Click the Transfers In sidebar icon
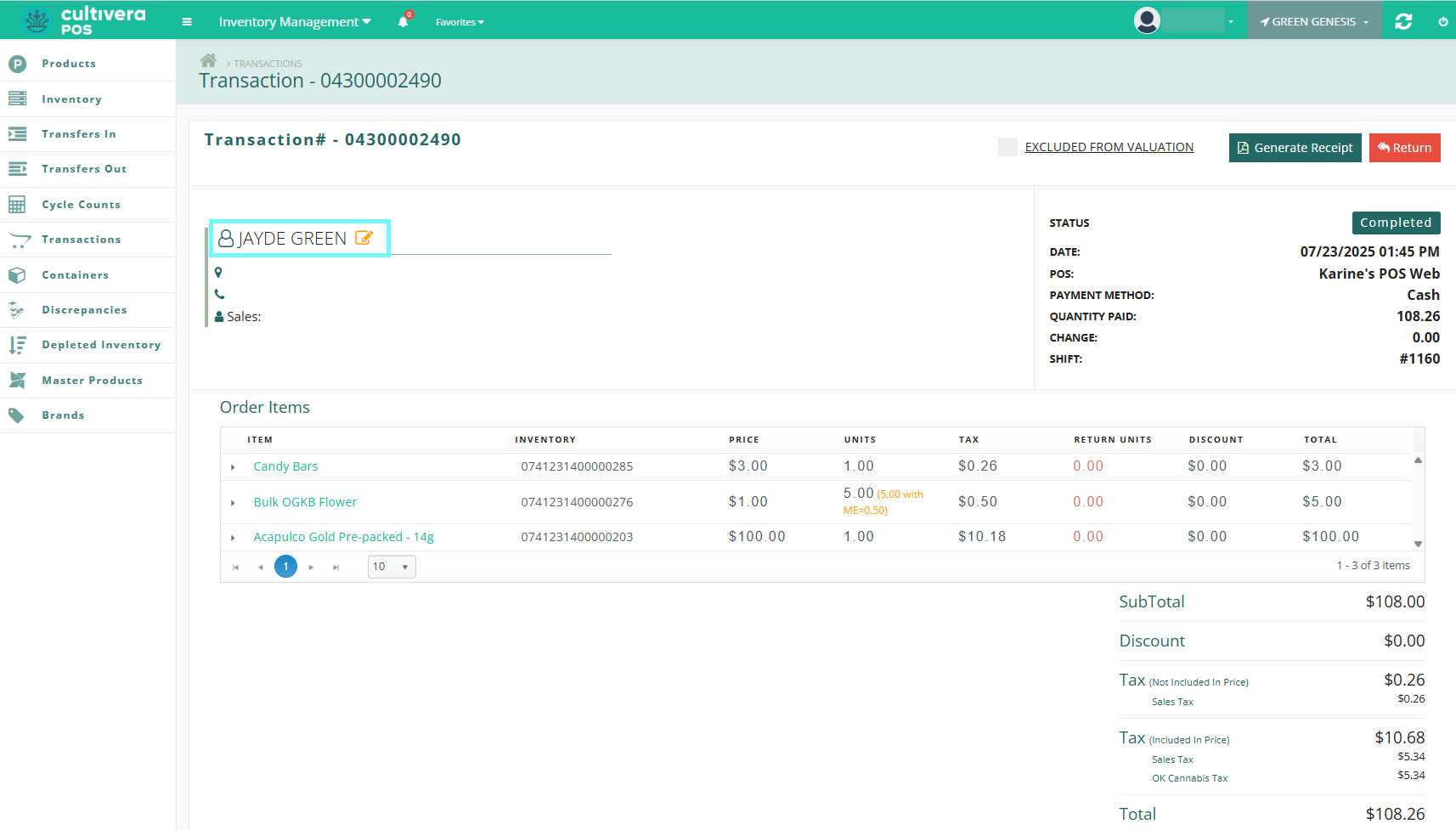Image resolution: width=1456 pixels, height=830 pixels. coord(17,134)
